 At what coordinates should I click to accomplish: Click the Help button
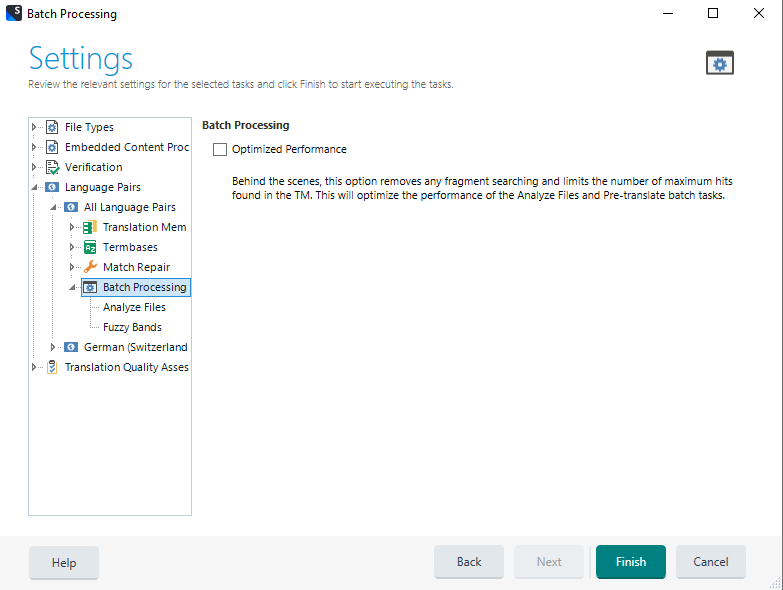coord(64,563)
